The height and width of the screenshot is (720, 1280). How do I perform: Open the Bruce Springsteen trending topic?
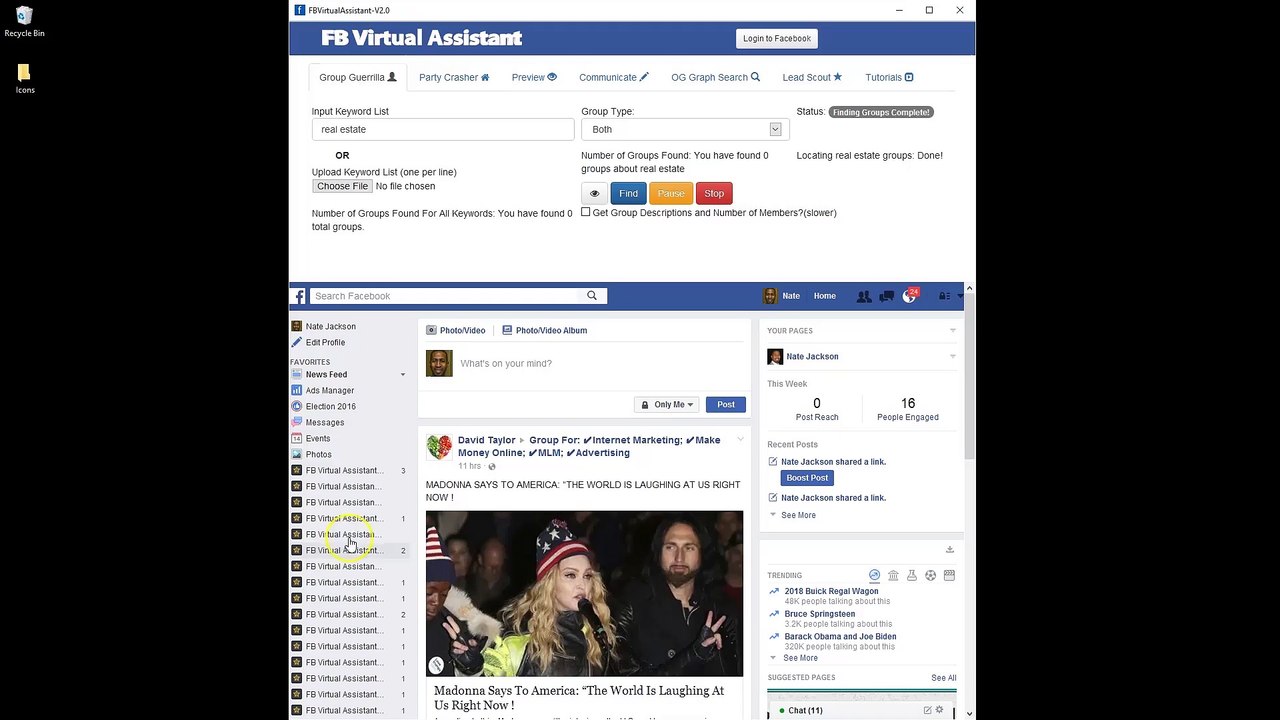[819, 614]
